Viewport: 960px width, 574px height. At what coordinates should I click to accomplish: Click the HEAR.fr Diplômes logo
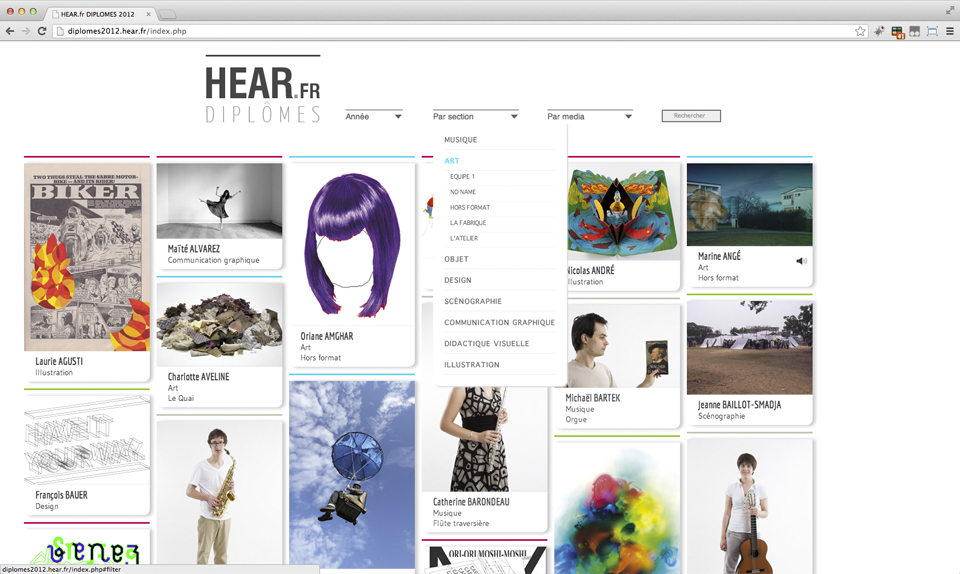point(263,90)
